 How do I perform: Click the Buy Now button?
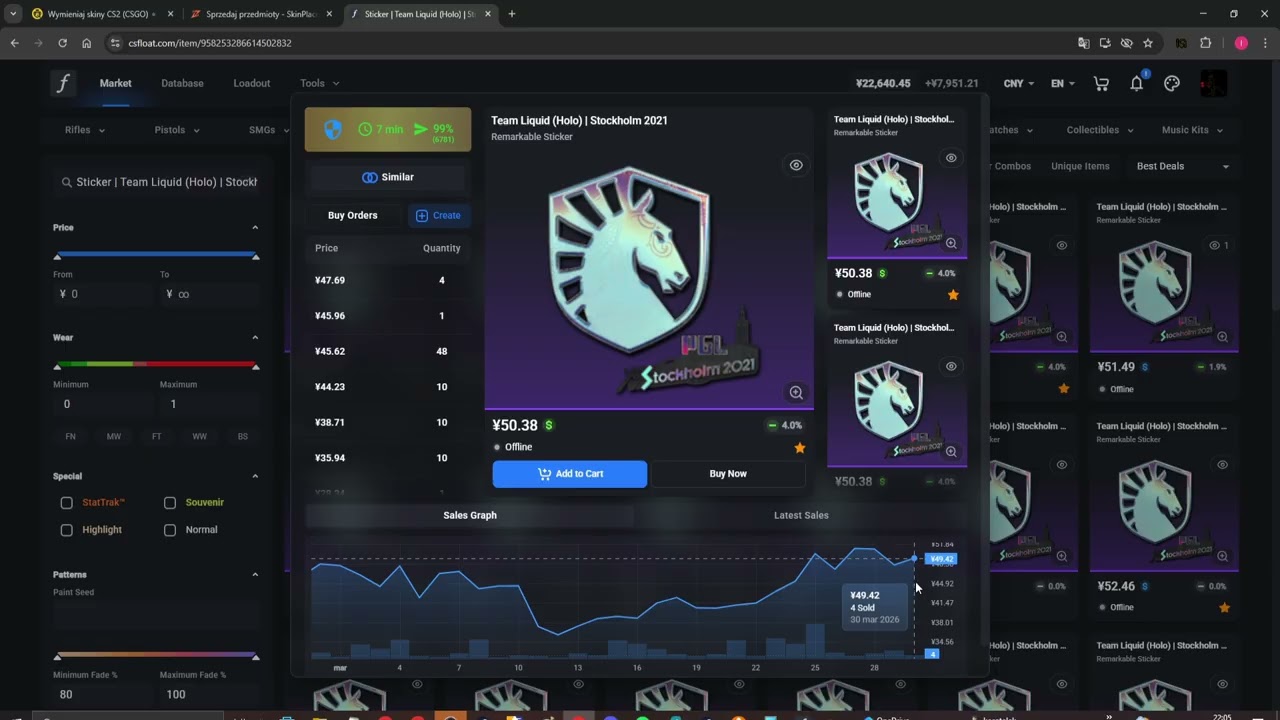click(x=728, y=474)
